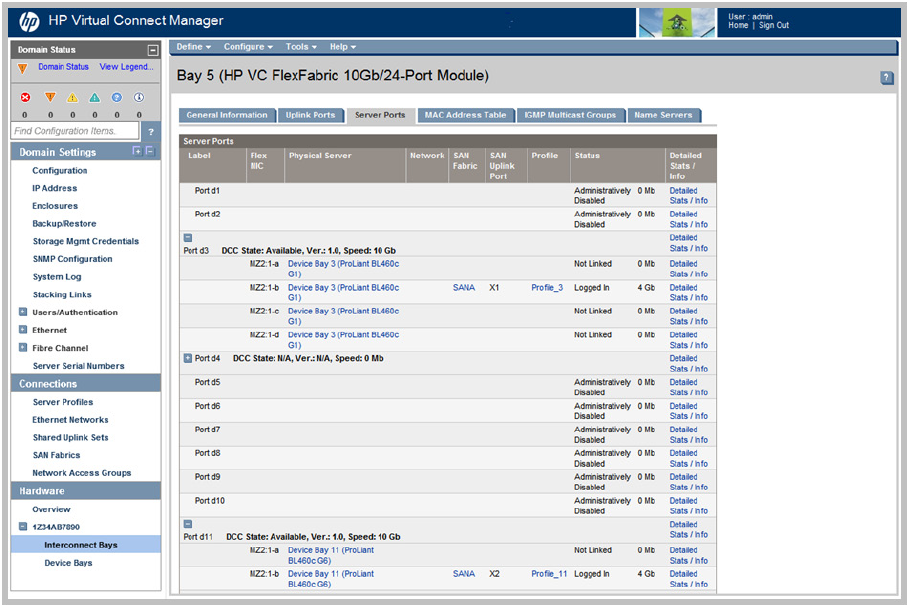Open SAN Fabrics in sidebar
909x606 pixels.
click(56, 455)
